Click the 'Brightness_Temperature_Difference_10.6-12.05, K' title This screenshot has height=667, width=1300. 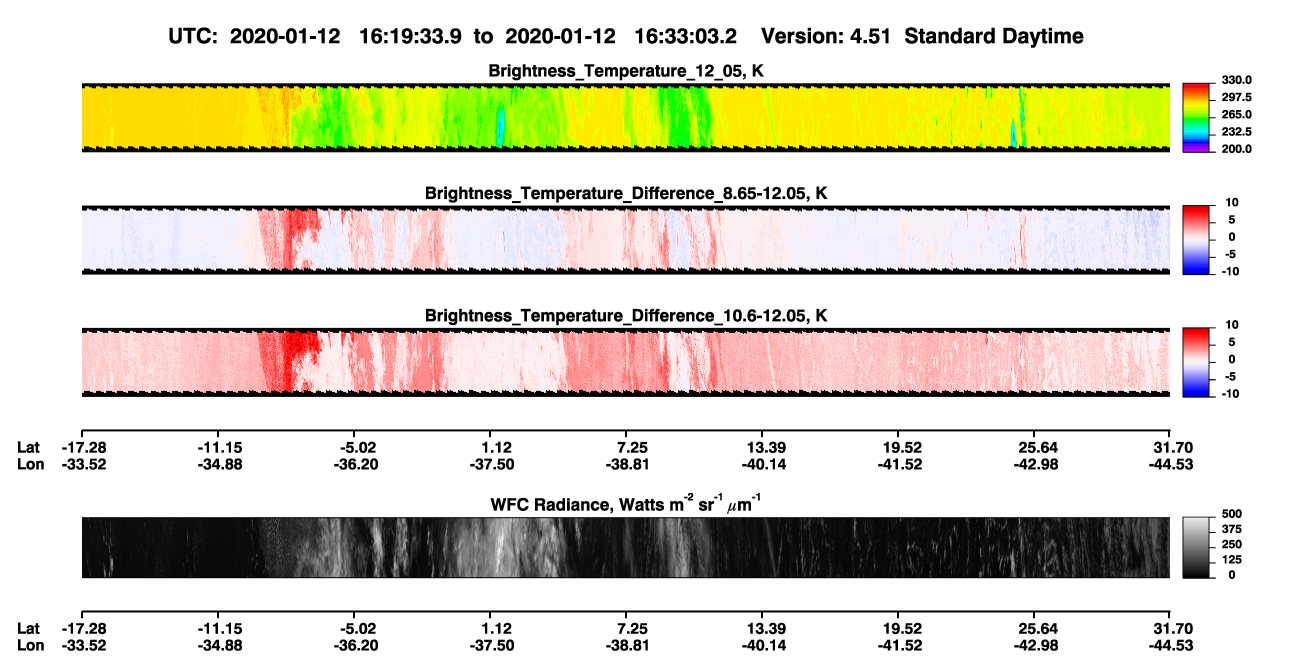pyautogui.click(x=626, y=316)
